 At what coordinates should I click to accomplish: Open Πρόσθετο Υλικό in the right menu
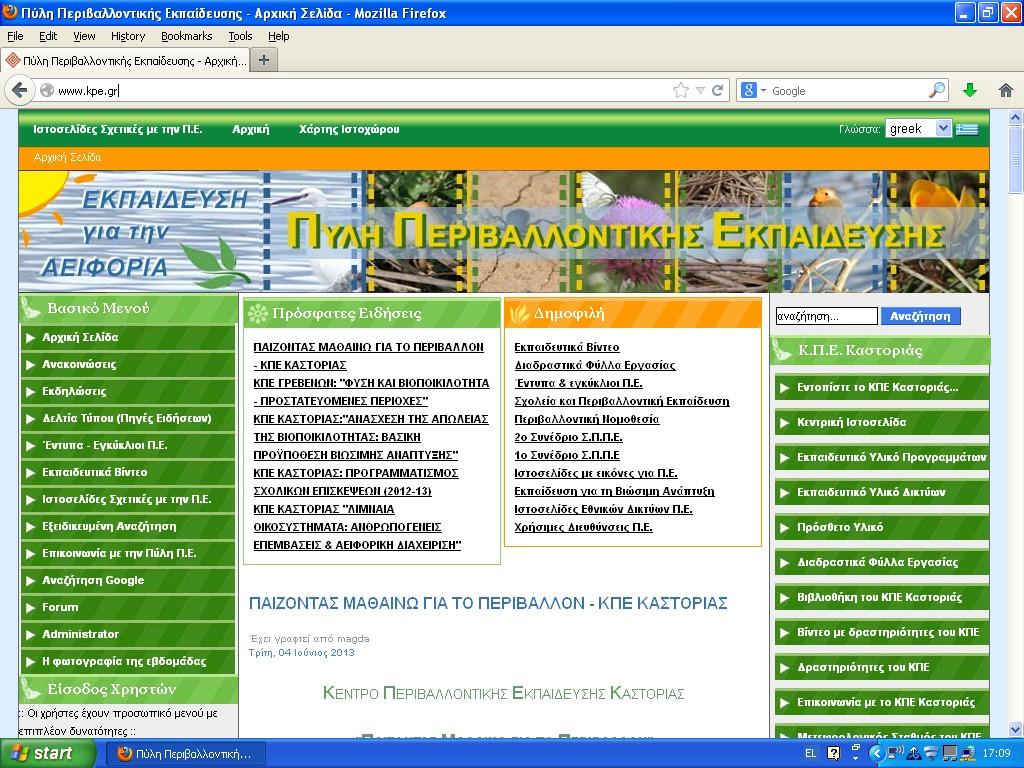tap(882, 528)
